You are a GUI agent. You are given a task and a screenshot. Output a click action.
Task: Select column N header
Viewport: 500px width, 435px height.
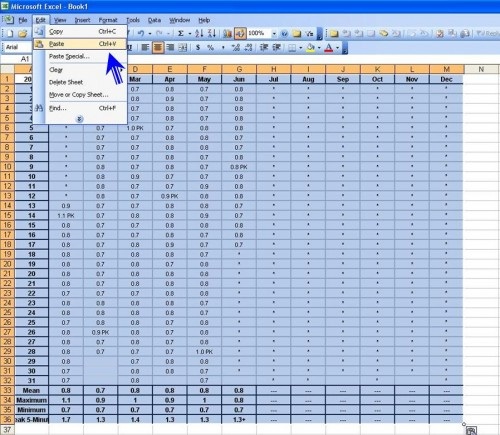[481, 69]
